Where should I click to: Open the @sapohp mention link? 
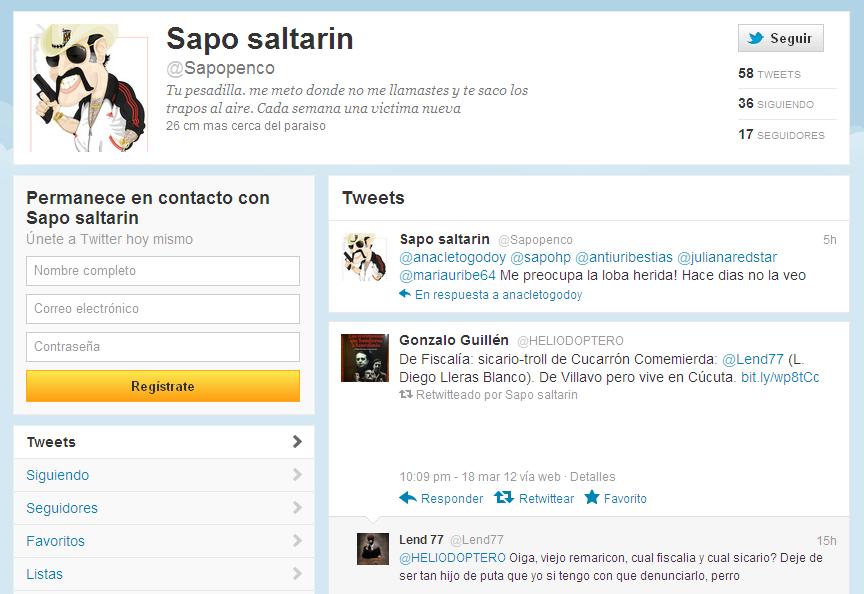coord(541,257)
